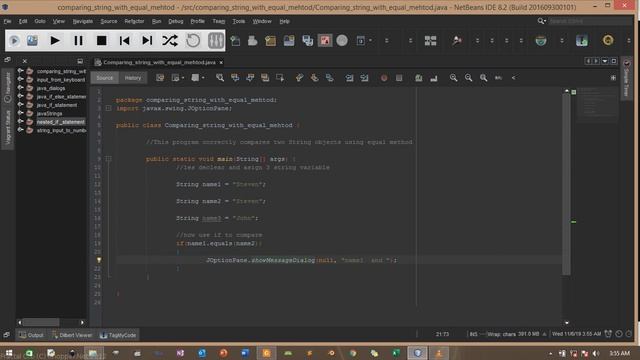Close the Comparing_string_with_equal_mehtod.java tab
This screenshot has width=640, height=360.
coord(221,62)
